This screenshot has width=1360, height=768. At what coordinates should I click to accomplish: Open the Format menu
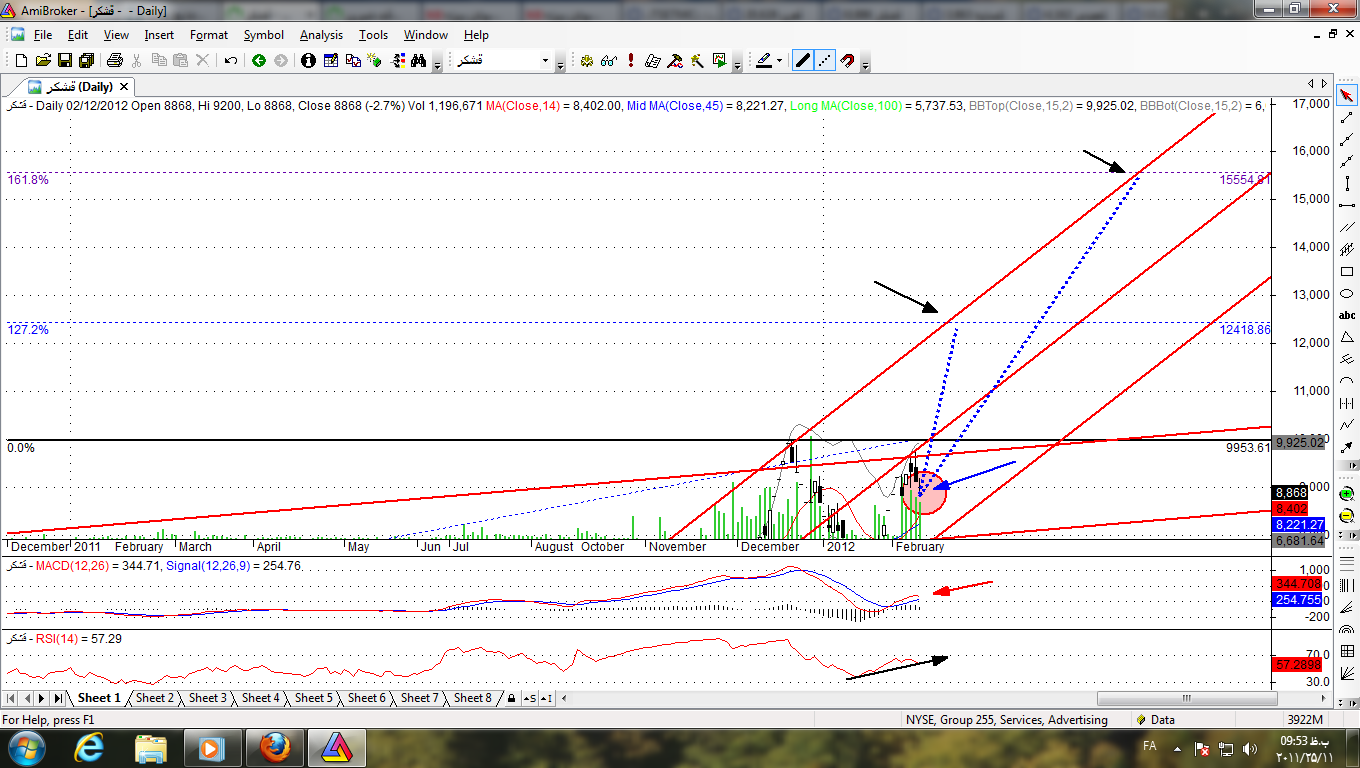tap(209, 35)
